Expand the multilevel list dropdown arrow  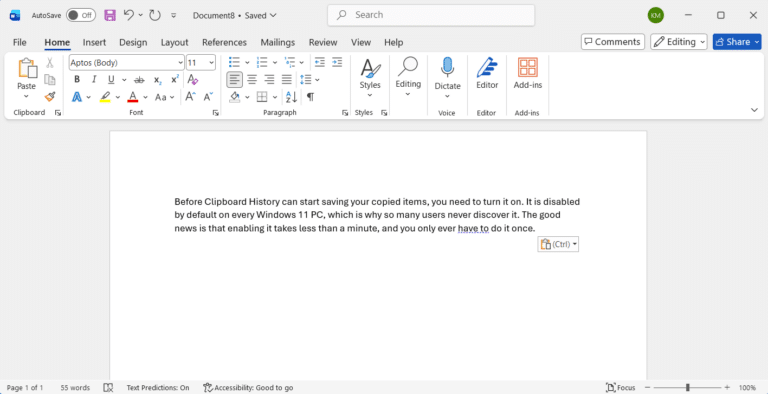[x=302, y=63]
